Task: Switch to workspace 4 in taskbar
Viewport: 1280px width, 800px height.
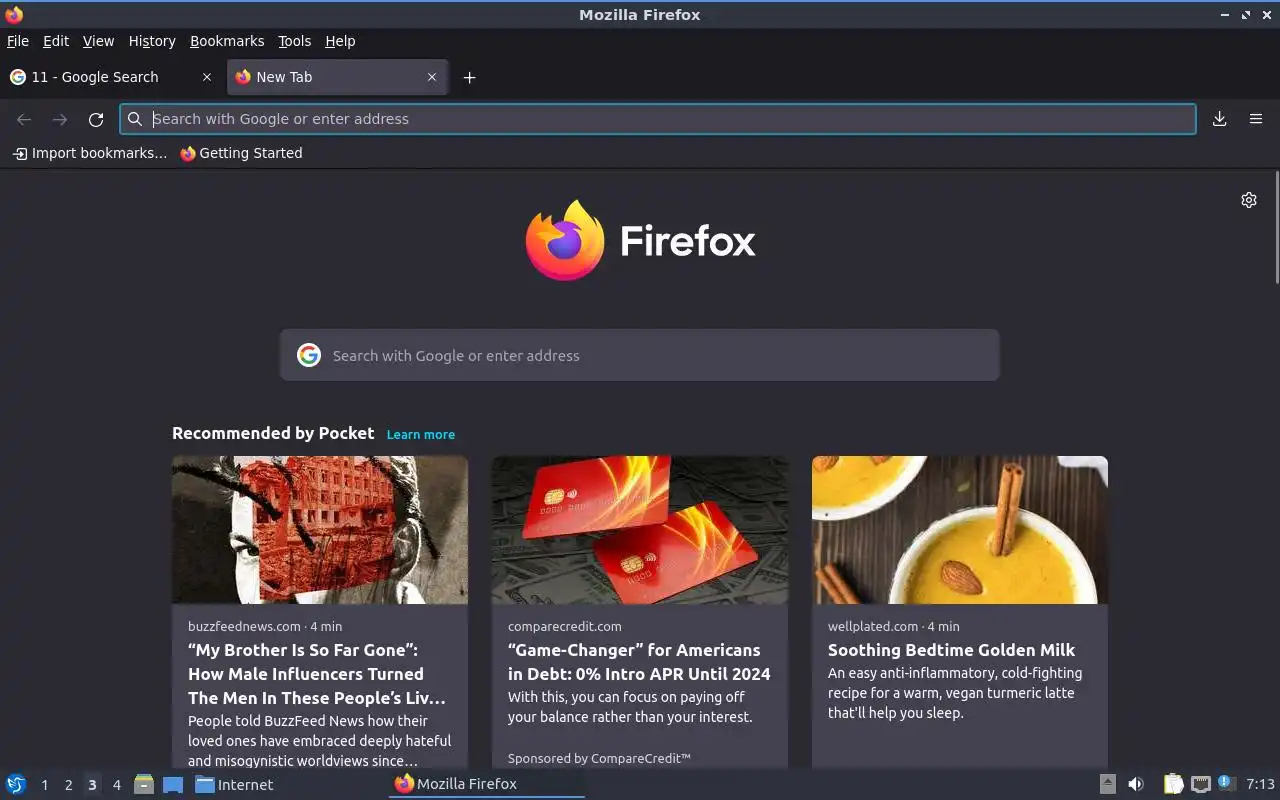Action: click(116, 785)
